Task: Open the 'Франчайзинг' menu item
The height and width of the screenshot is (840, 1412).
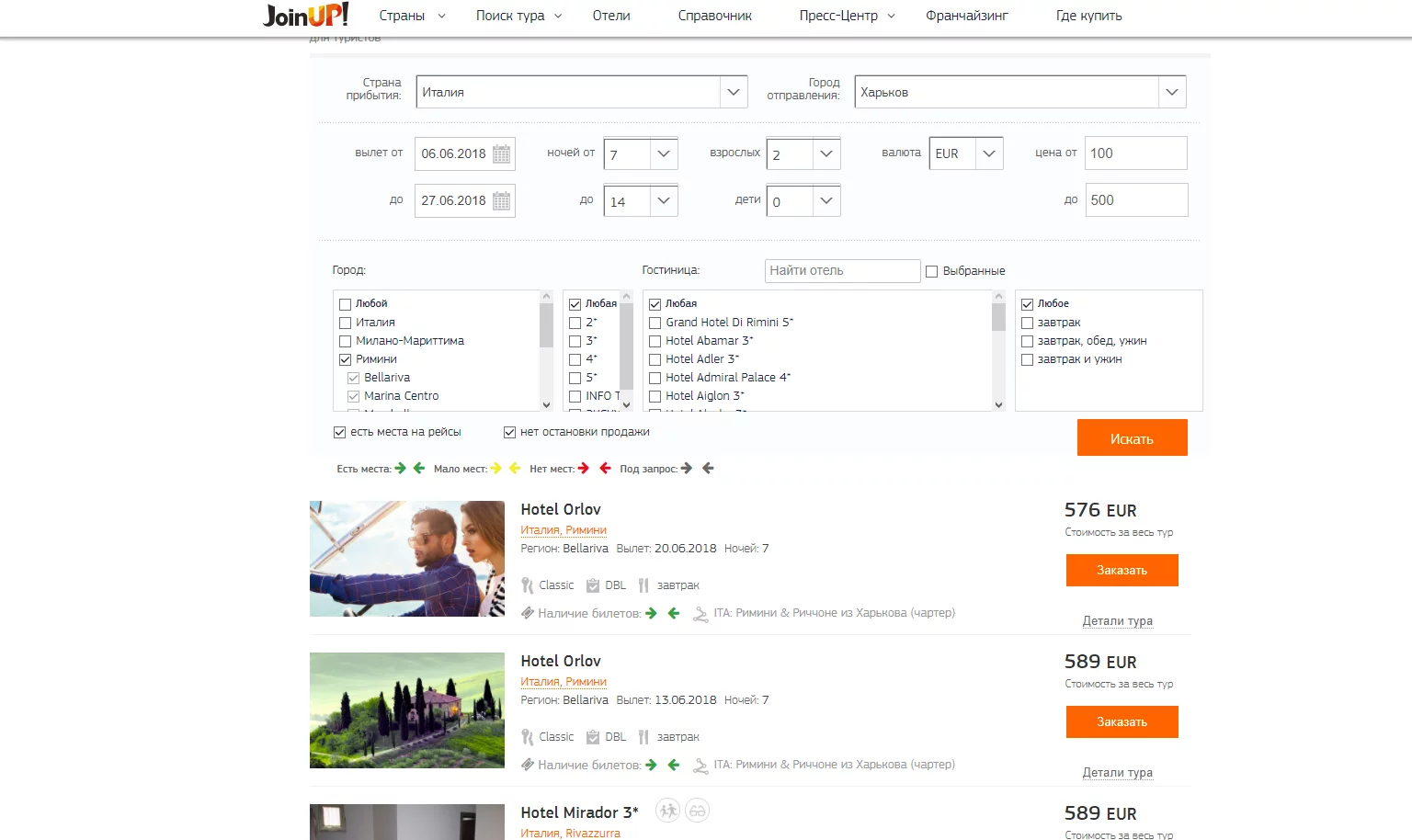Action: tap(967, 16)
